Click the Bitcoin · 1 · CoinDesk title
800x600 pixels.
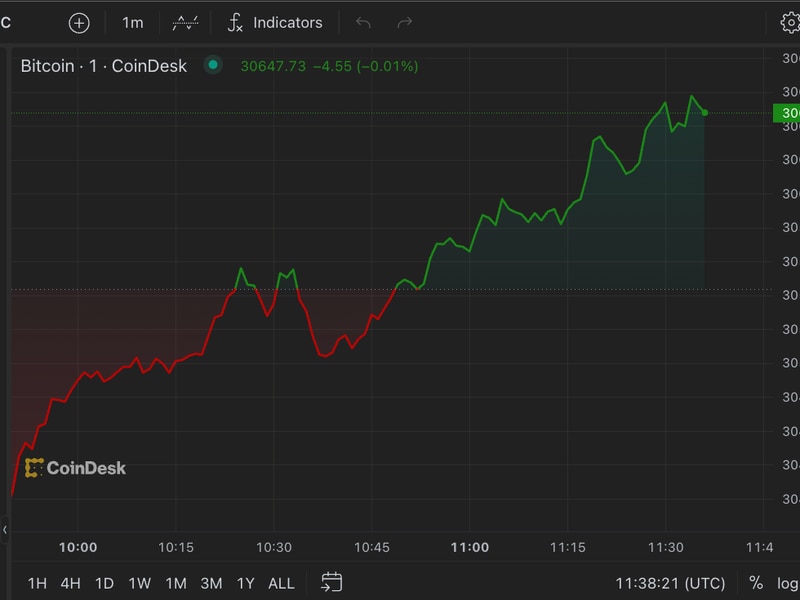(x=104, y=66)
